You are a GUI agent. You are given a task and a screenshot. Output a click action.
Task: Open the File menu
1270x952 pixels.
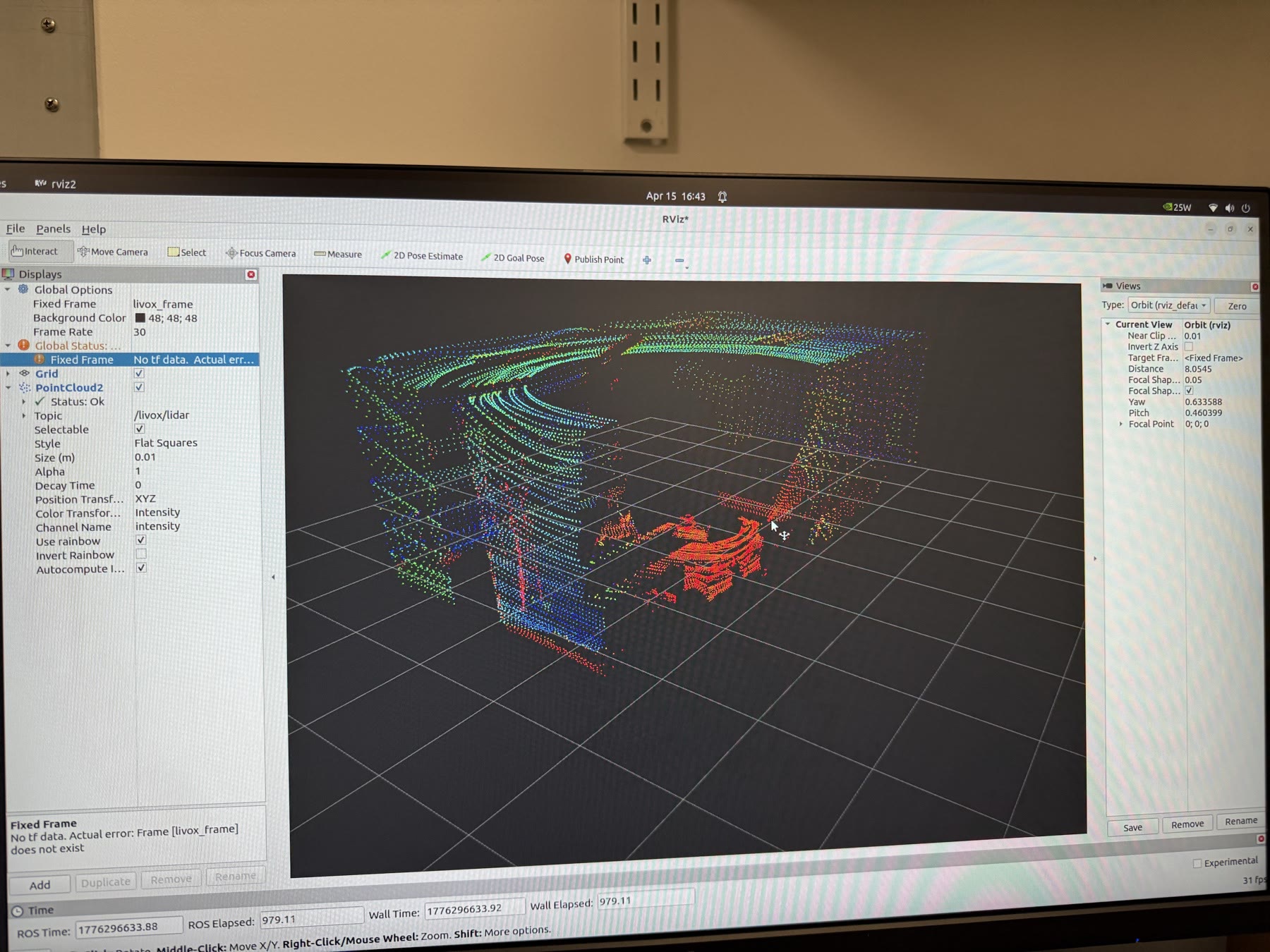pos(16,228)
